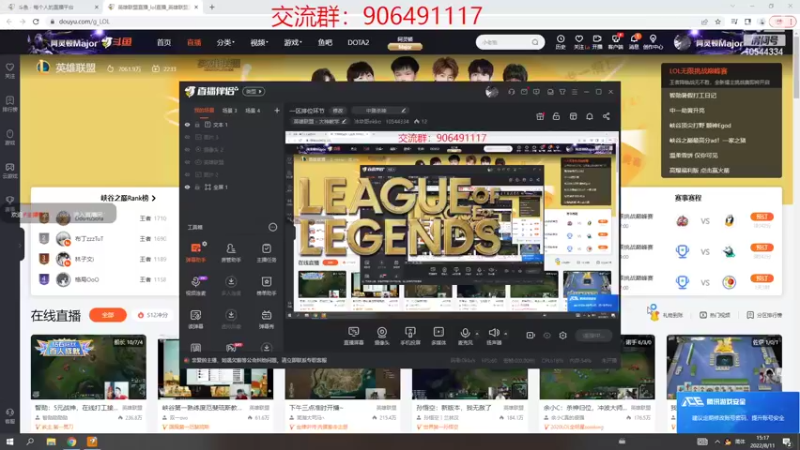Open 历史 history icon on Douyu header
Viewport: 800px width, 450px height.
(x=560, y=42)
